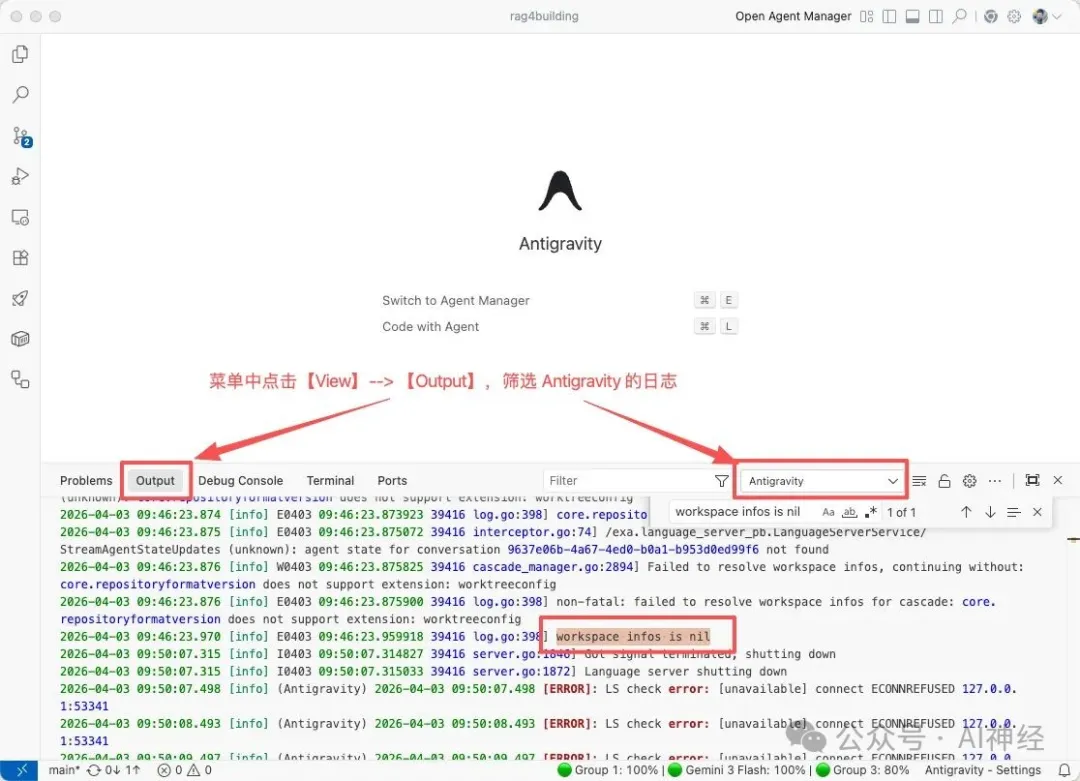
Task: Open Remote Explorer in activity bar
Action: click(x=20, y=217)
